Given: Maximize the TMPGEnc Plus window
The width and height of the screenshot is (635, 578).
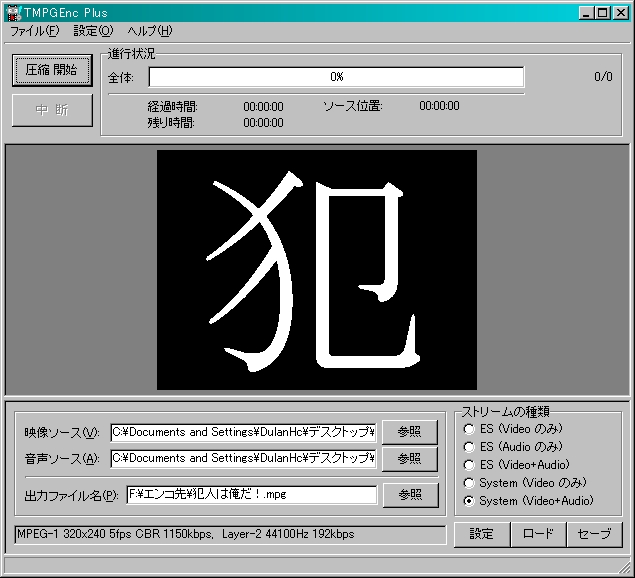Looking at the screenshot, I should [602, 13].
